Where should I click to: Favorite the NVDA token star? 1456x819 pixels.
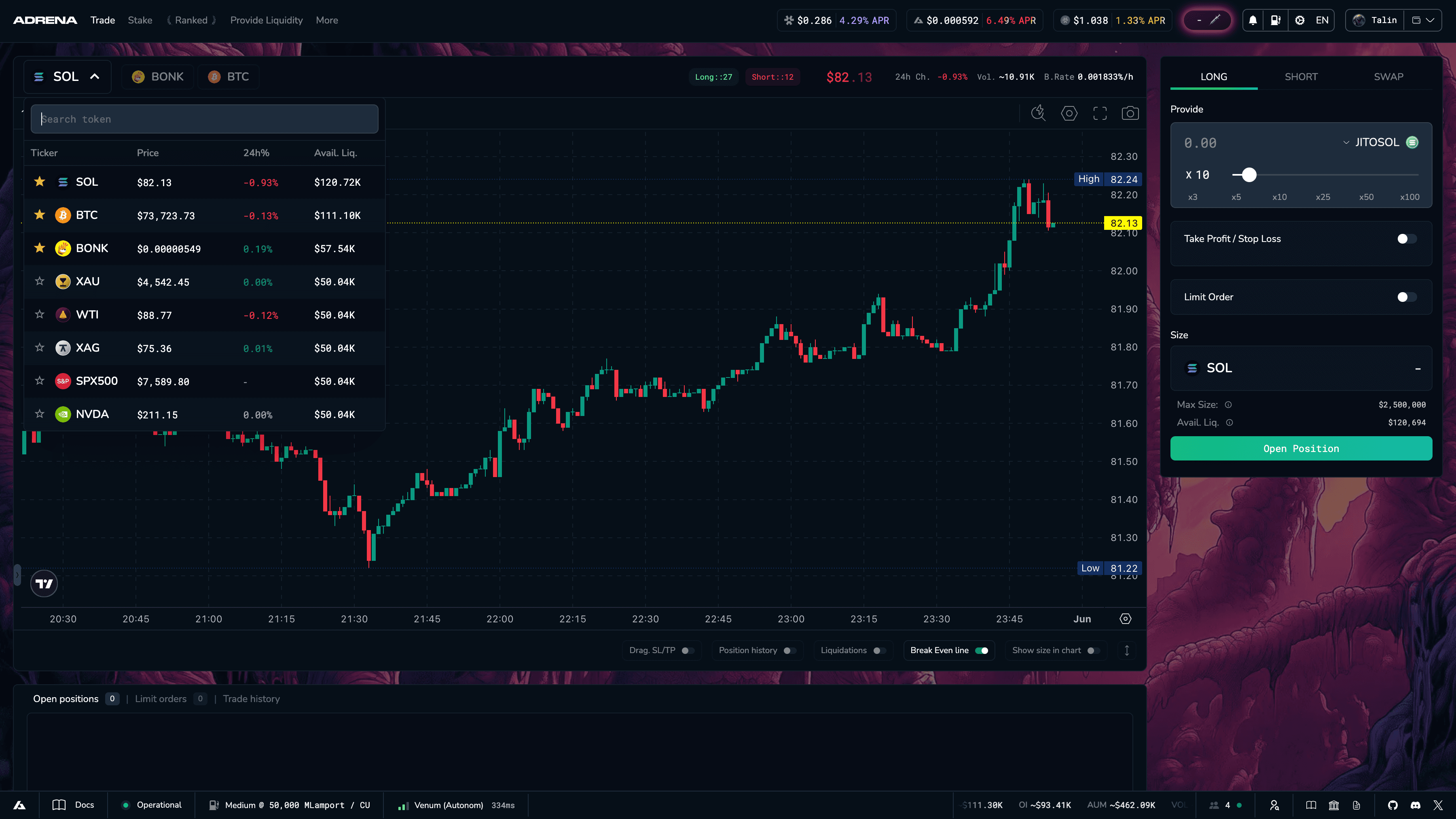coord(40,414)
